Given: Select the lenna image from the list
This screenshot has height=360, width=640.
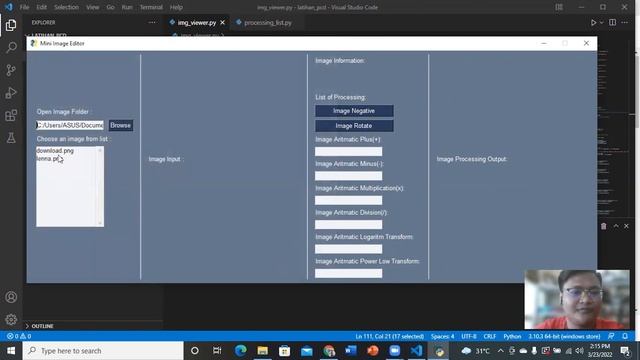Looking at the screenshot, I should tap(49, 158).
